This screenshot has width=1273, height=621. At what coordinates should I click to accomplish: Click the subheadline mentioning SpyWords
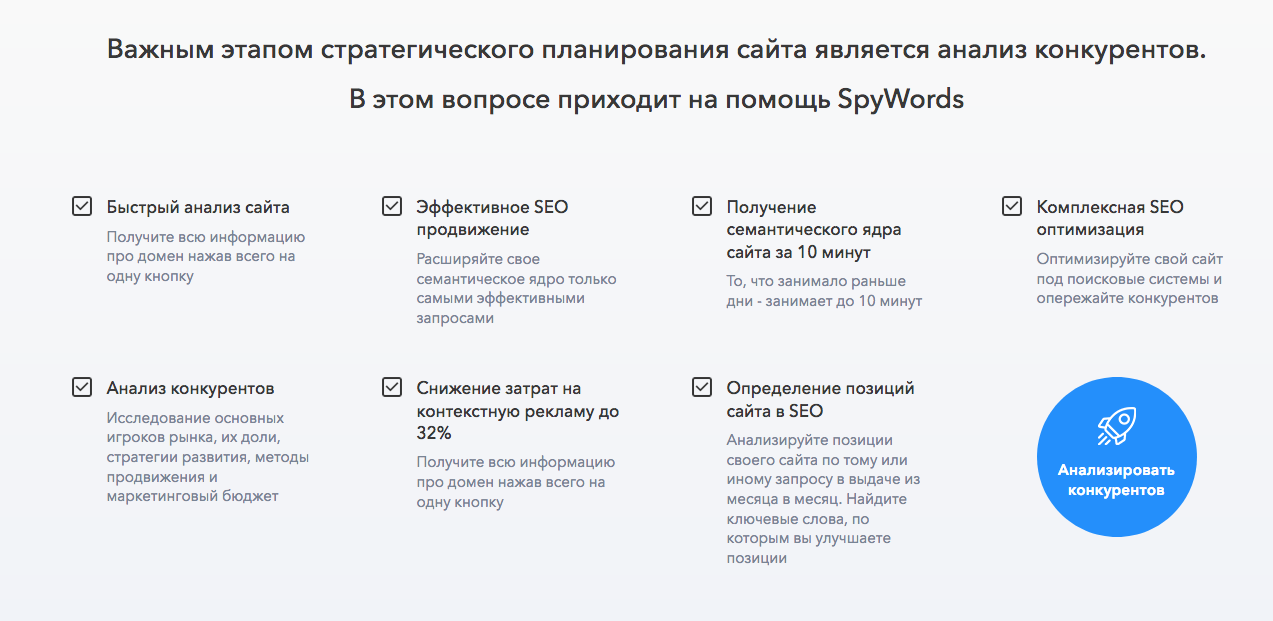point(656,100)
